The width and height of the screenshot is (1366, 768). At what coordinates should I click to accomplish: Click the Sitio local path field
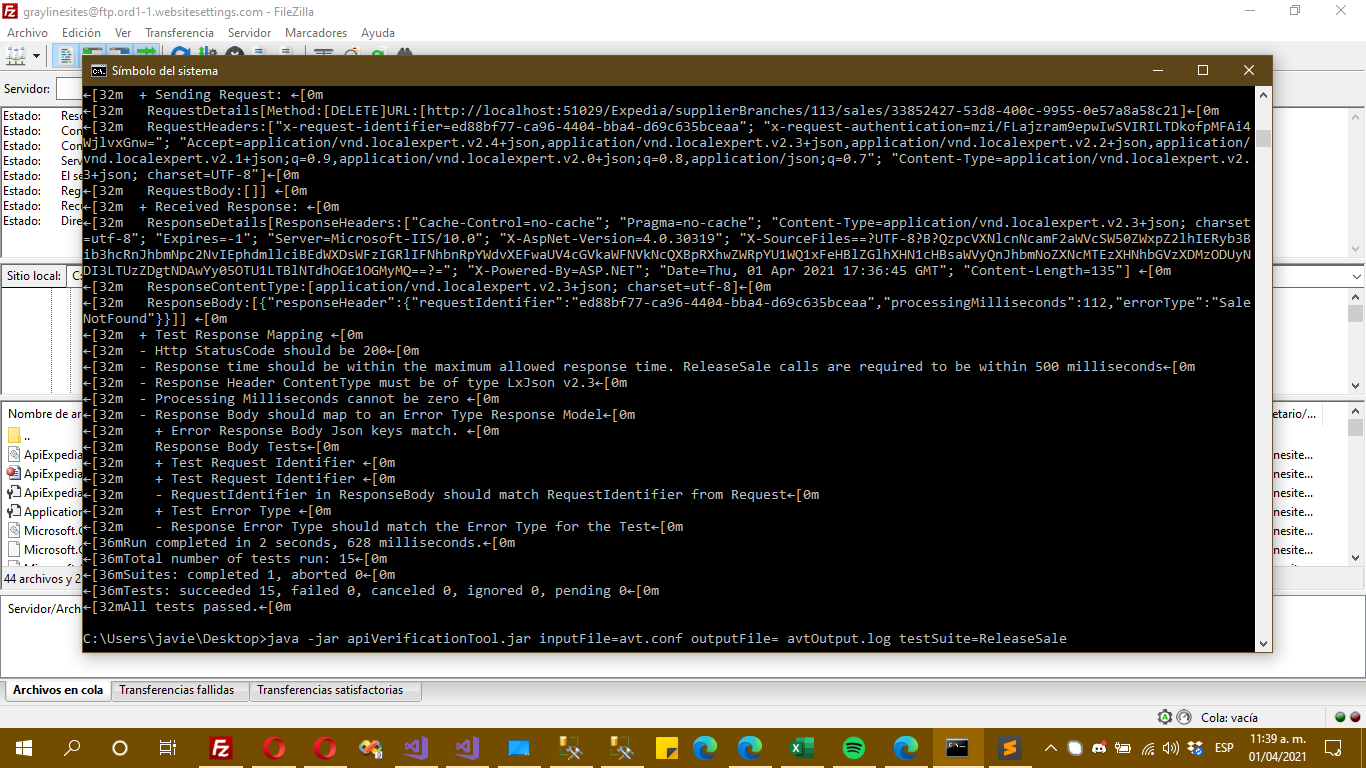tap(76, 275)
